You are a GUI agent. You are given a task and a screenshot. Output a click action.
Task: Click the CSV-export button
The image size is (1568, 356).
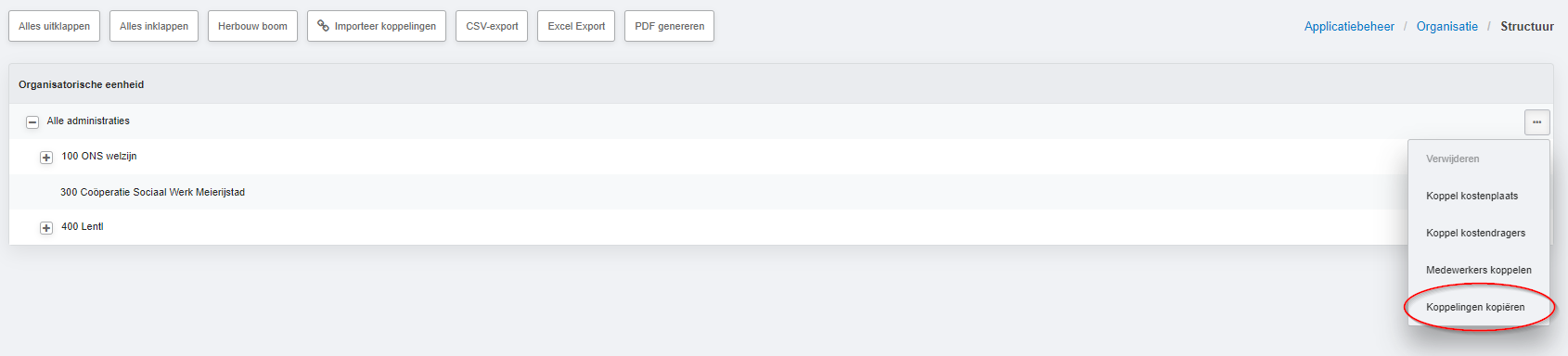(x=492, y=26)
